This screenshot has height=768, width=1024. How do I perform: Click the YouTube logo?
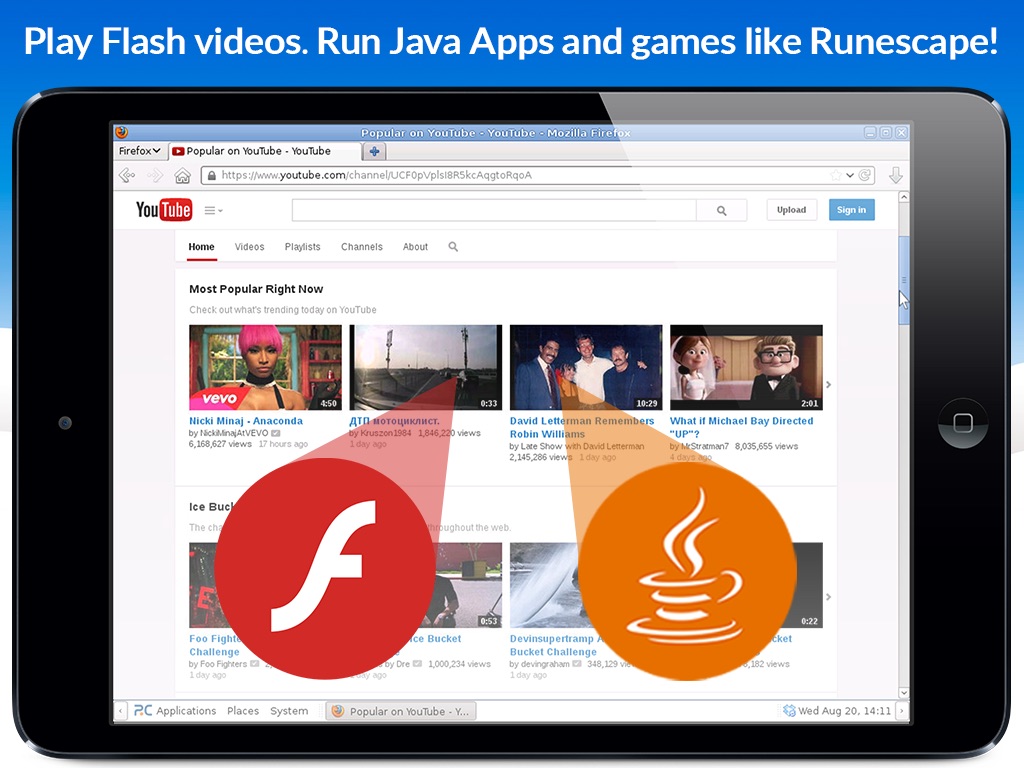click(164, 210)
